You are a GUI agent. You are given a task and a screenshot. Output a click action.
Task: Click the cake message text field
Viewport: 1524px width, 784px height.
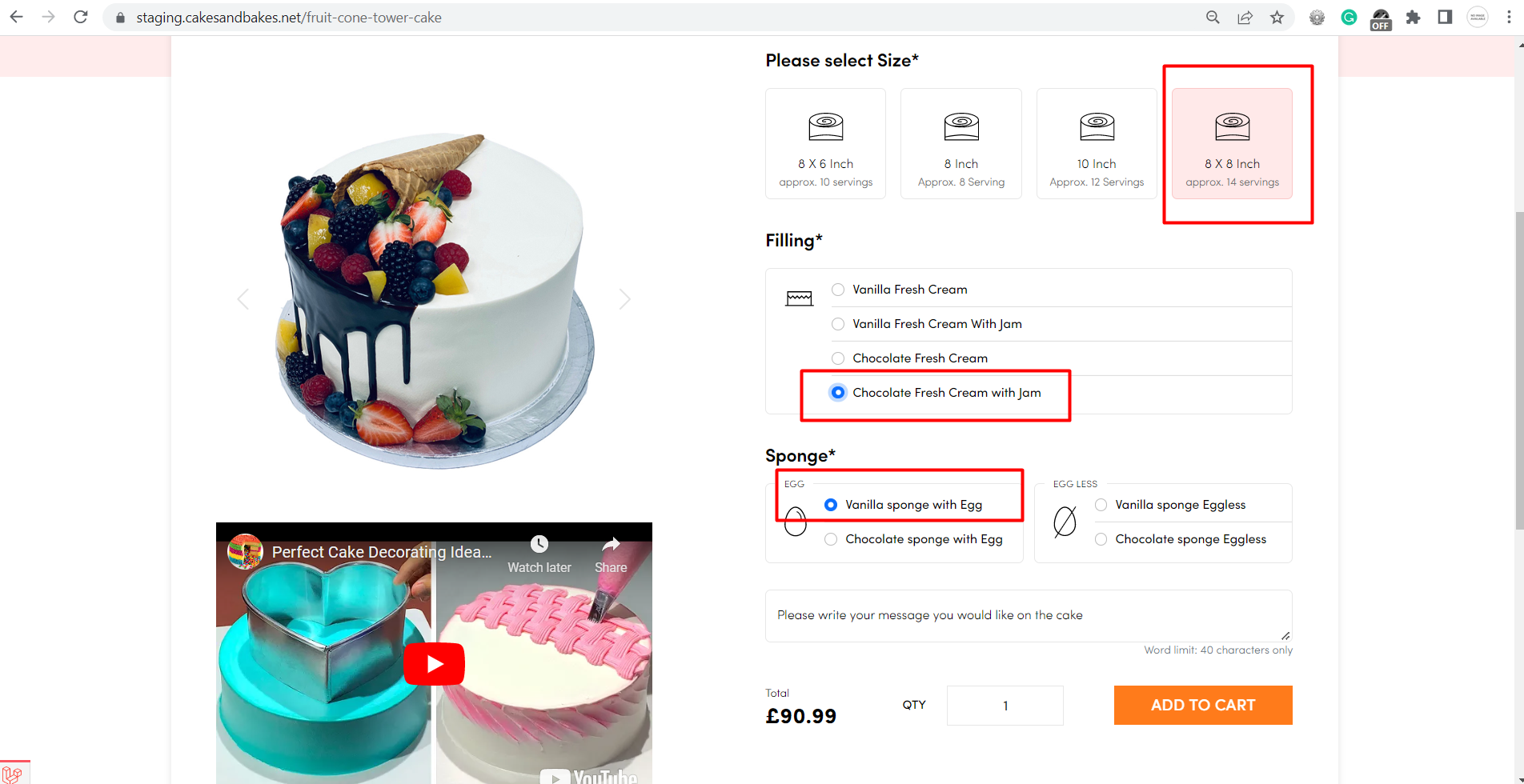coord(1028,615)
